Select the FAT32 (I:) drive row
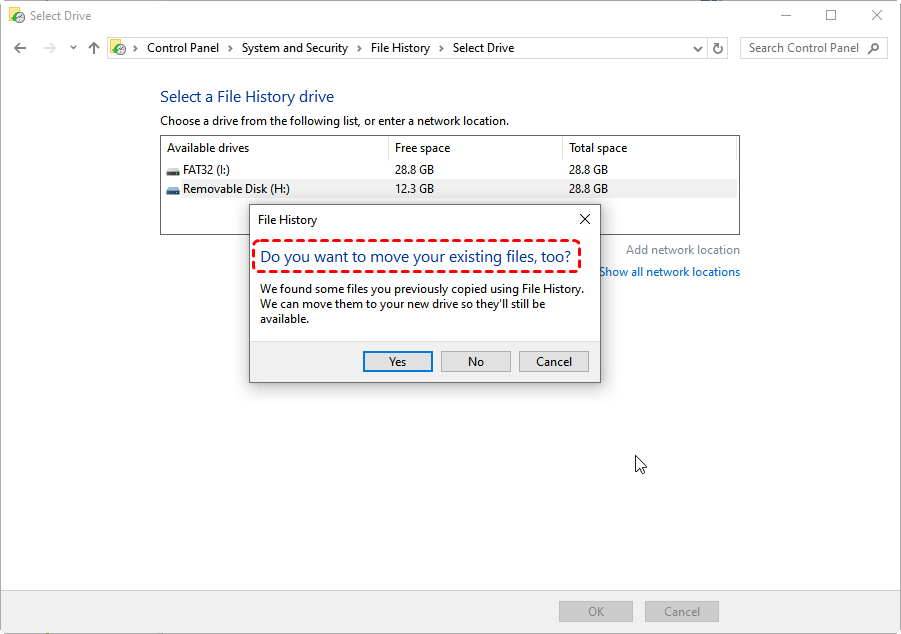The image size is (901, 634). point(449,170)
